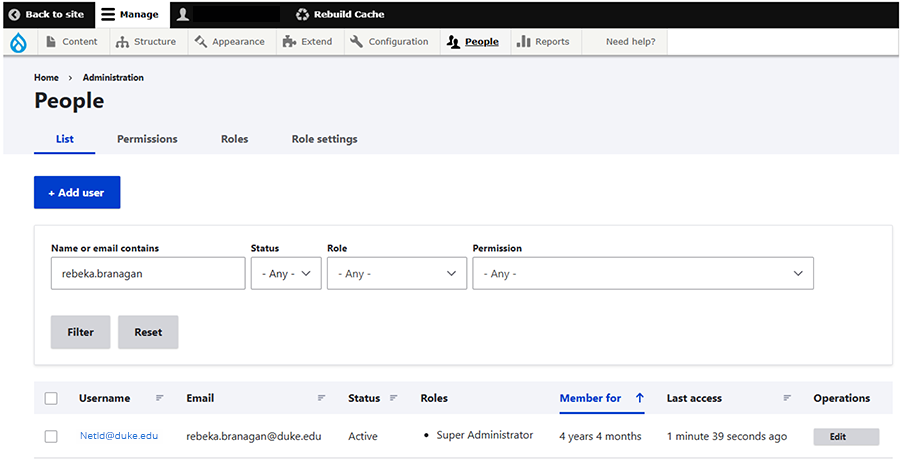The image size is (900, 469).
Task: Open the Structure admin menu
Action: pos(146,42)
